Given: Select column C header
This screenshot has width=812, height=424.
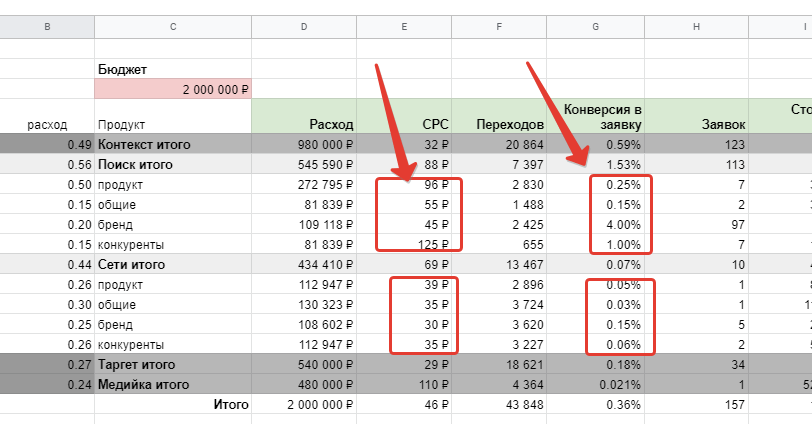Looking at the screenshot, I should click(173, 27).
